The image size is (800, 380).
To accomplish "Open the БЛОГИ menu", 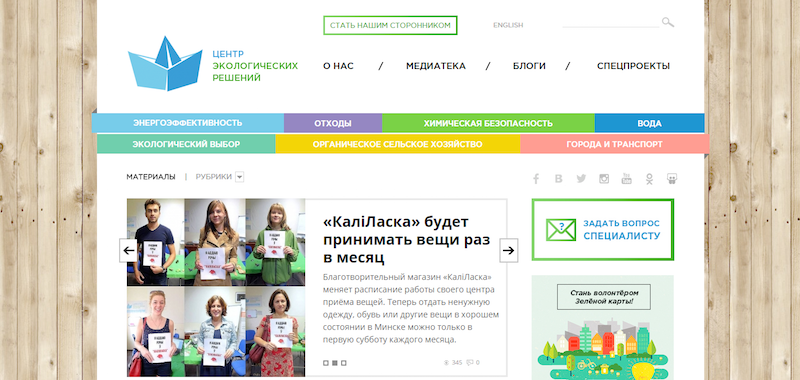I will 529,66.
